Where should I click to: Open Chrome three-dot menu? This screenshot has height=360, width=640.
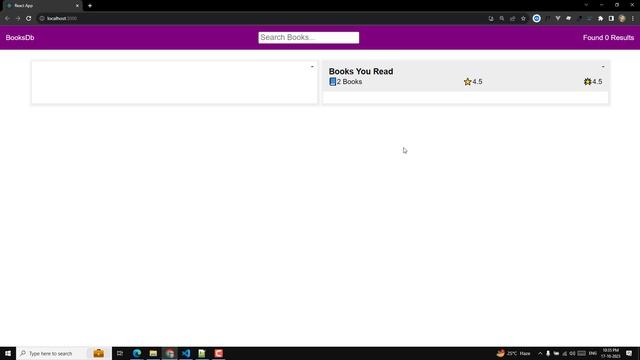(633, 18)
